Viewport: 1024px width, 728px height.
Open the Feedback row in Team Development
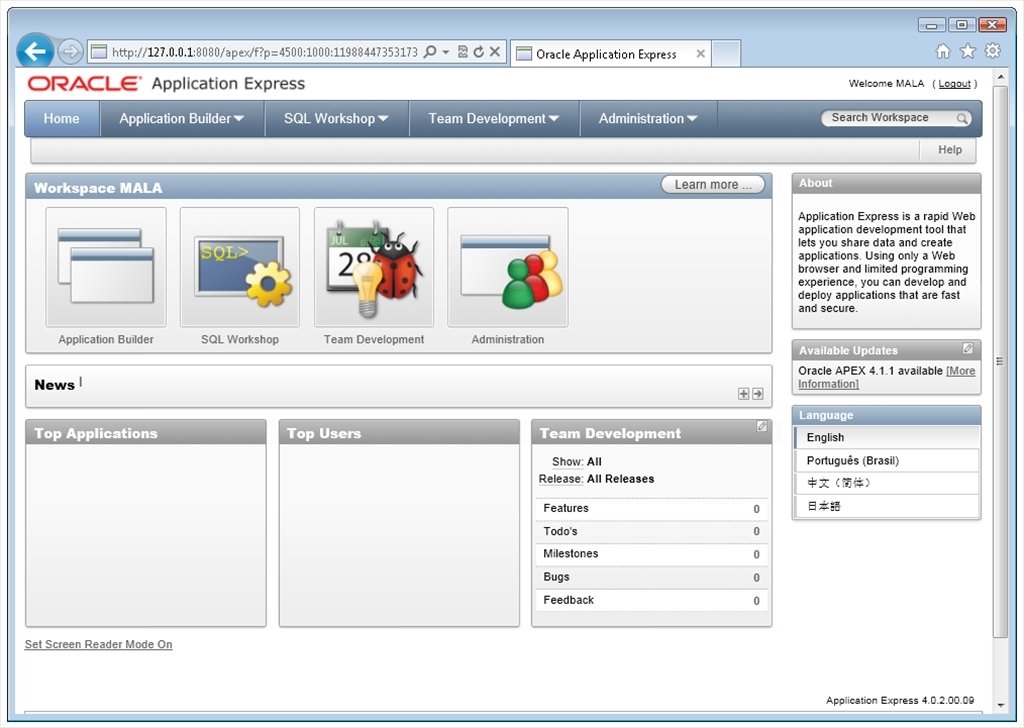click(x=651, y=600)
